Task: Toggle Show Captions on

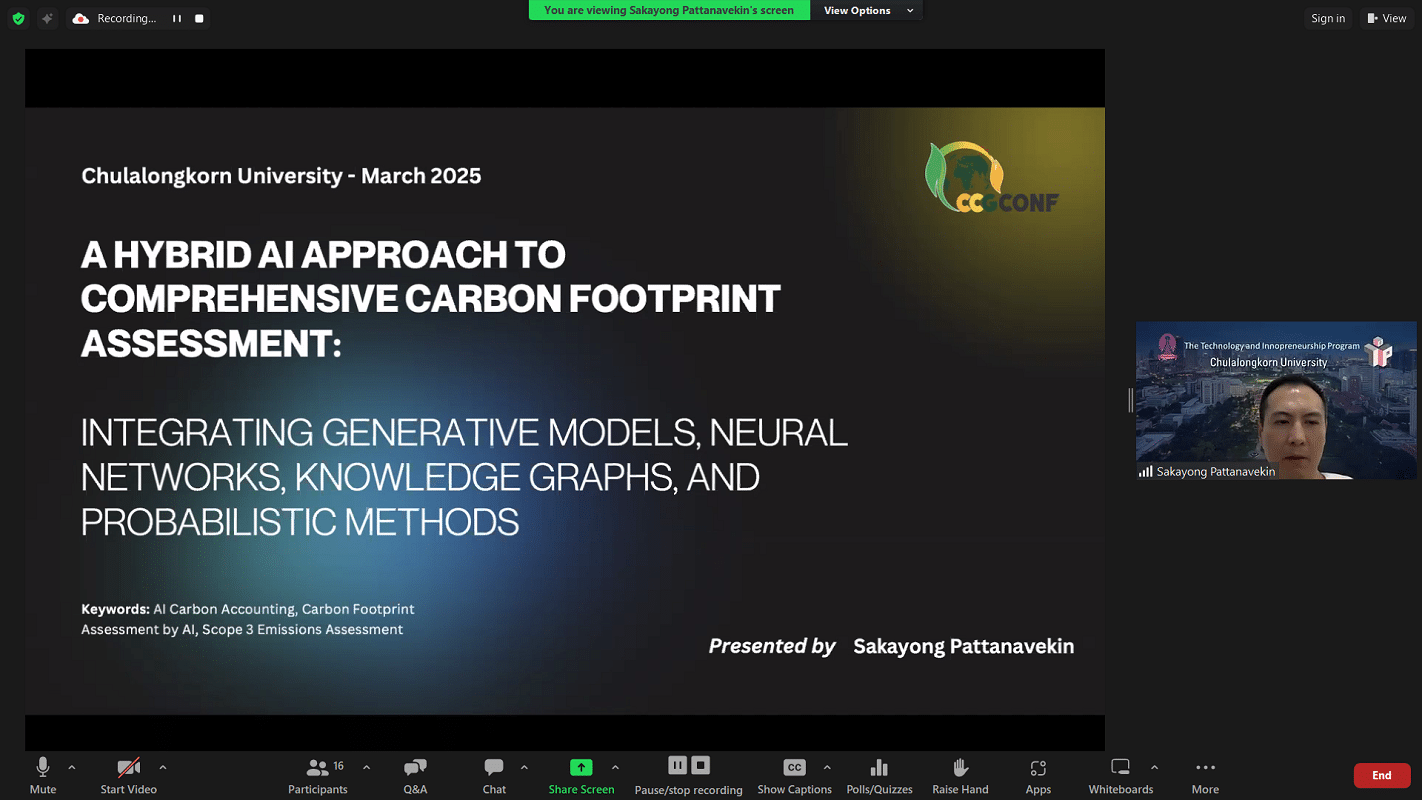Action: 794,768
